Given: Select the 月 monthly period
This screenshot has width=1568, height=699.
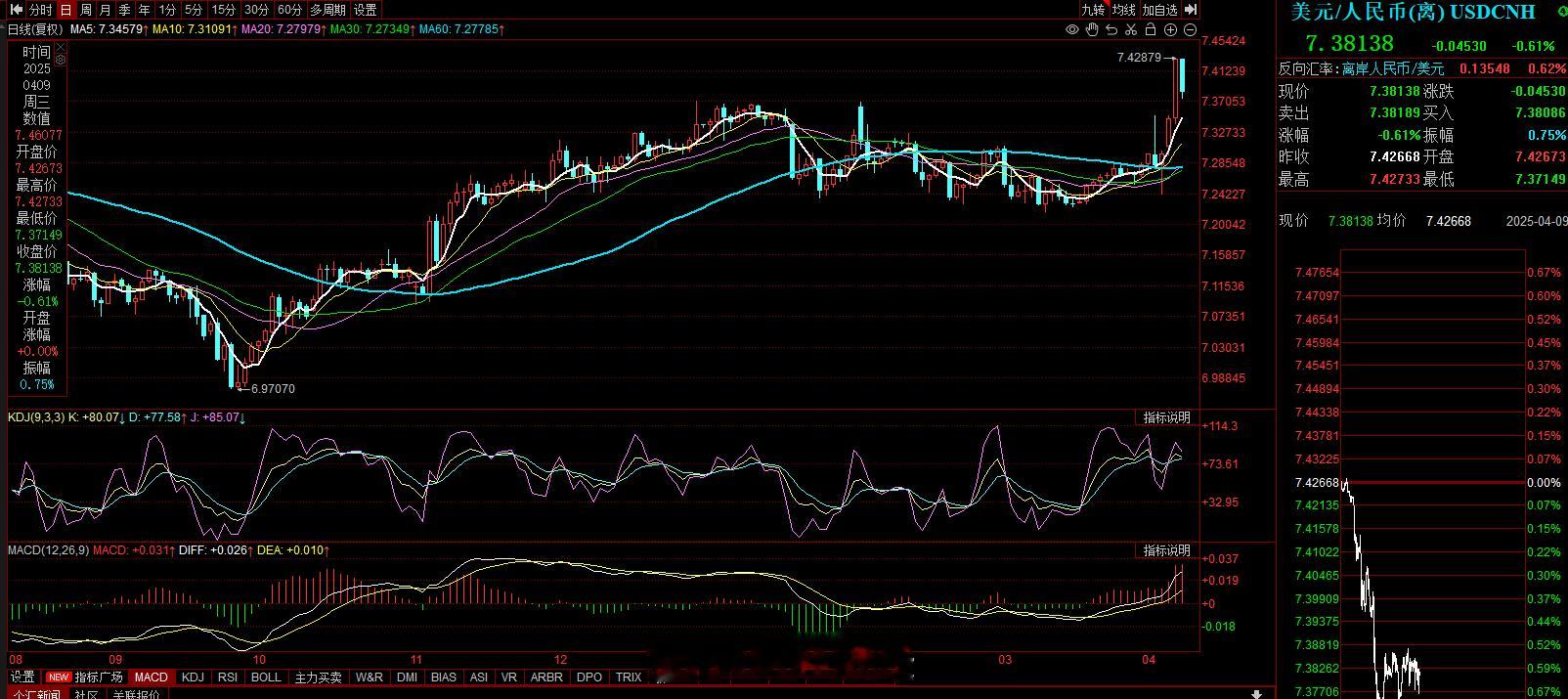Looking at the screenshot, I should pyautogui.click(x=106, y=10).
